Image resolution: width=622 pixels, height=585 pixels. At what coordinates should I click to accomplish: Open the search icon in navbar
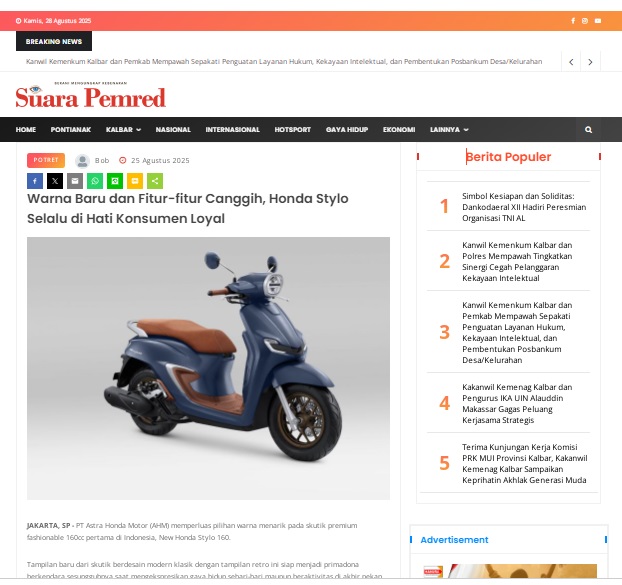tap(588, 130)
